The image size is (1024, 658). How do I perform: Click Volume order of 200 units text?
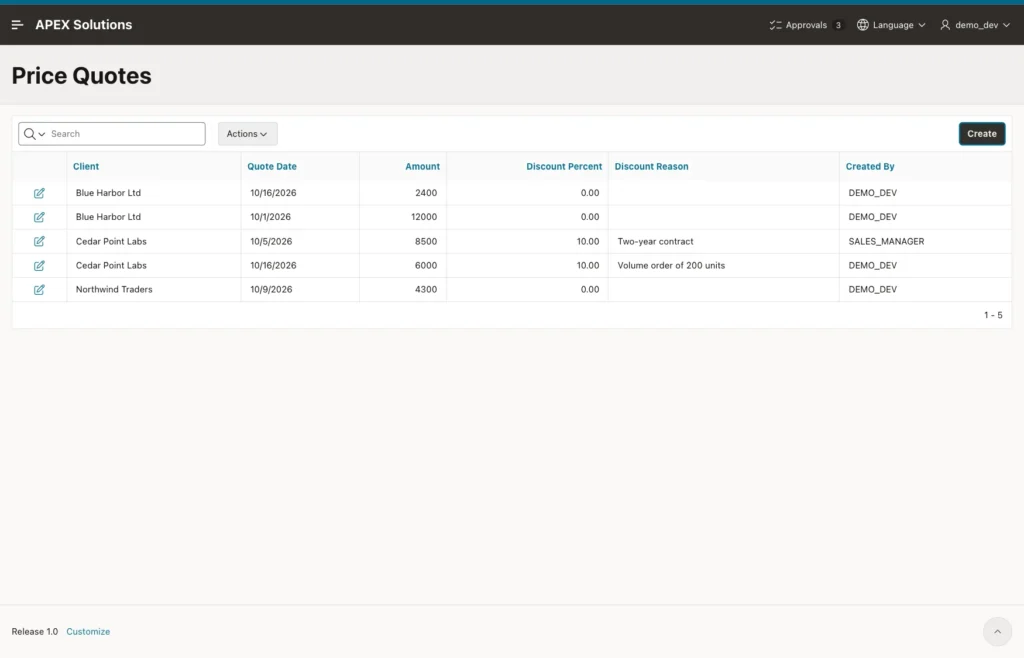click(x=671, y=265)
